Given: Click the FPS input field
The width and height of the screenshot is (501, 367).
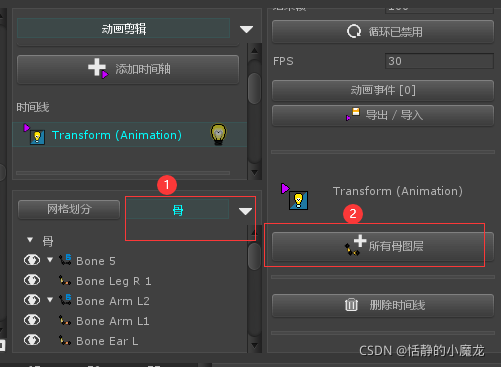Looking at the screenshot, I should coord(439,61).
